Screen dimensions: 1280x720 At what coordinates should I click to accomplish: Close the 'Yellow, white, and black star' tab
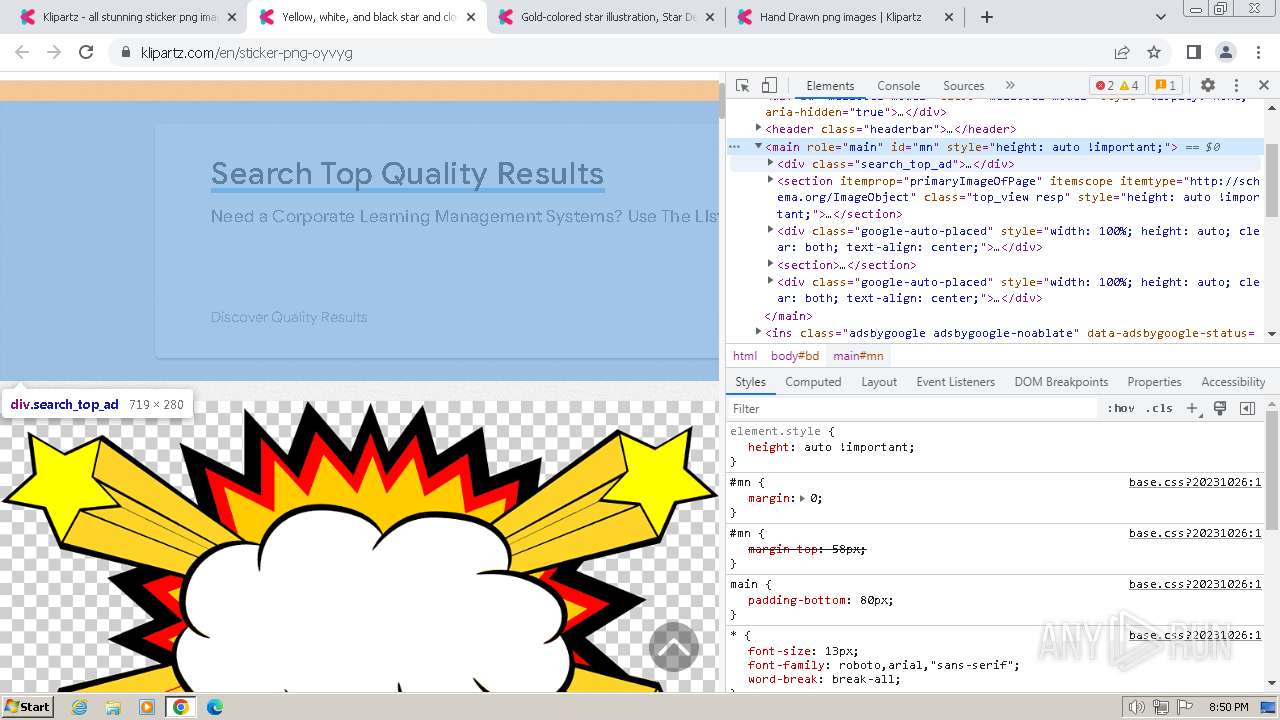(470, 17)
